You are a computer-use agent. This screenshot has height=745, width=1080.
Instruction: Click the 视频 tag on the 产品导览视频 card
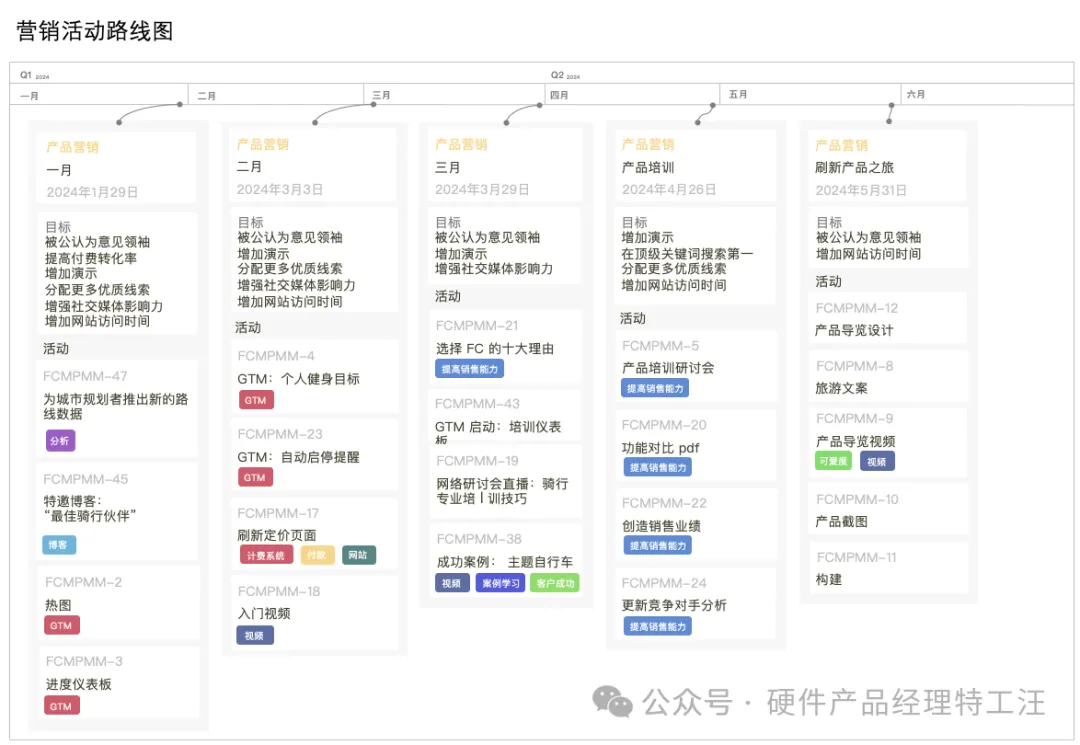coord(878,460)
